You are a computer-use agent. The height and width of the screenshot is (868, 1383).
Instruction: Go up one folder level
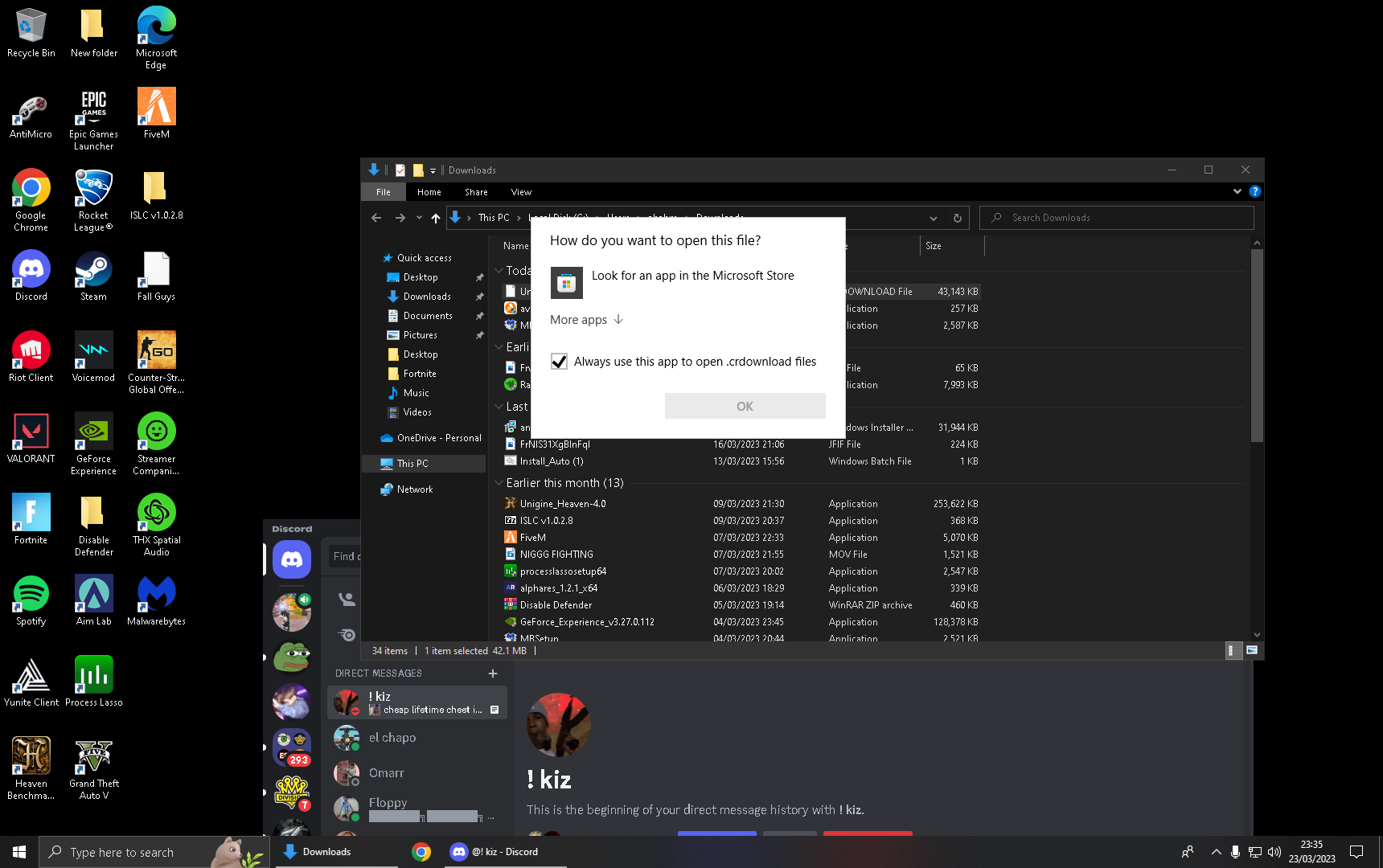[x=436, y=218]
